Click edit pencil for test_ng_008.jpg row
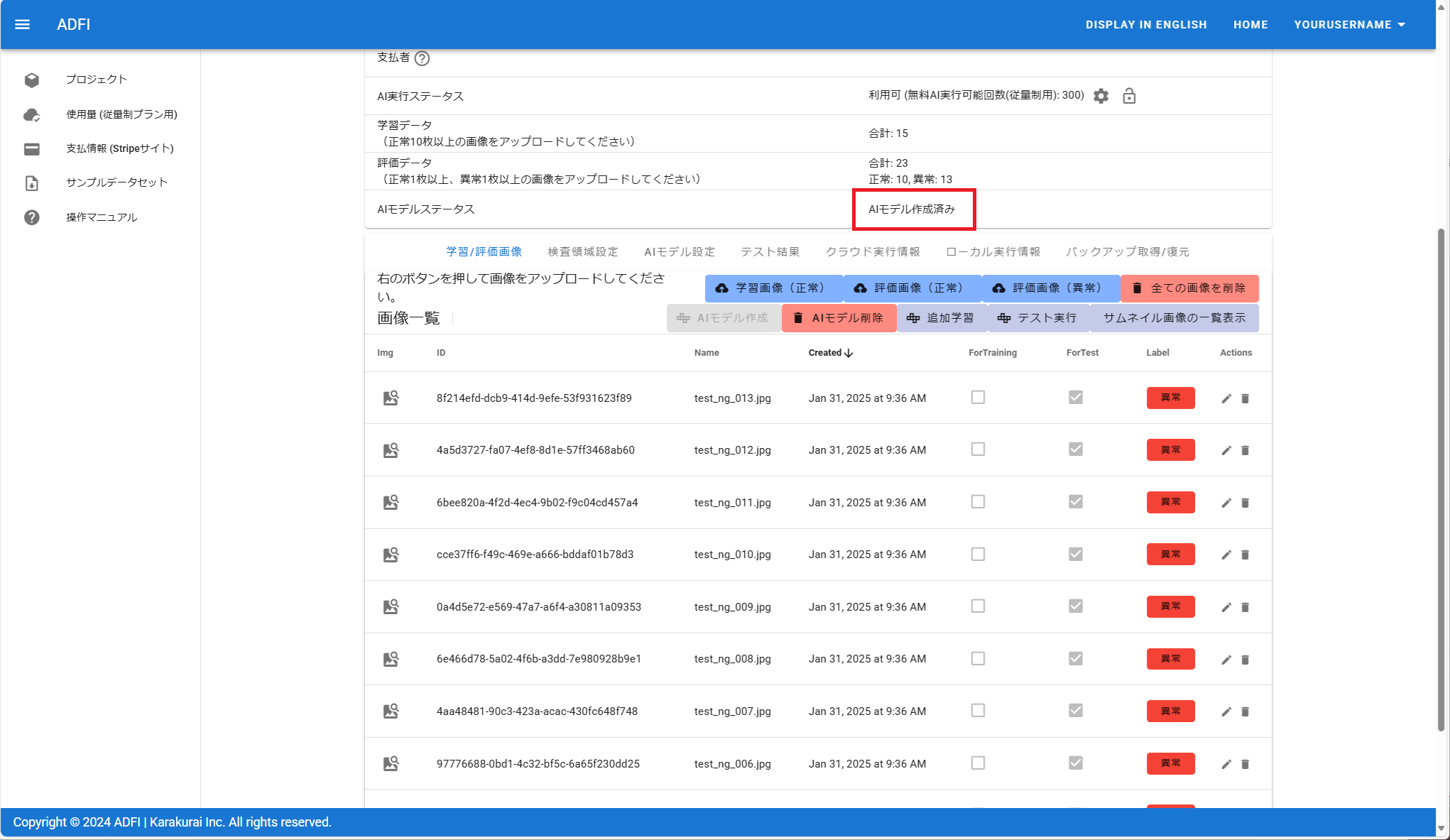Viewport: 1450px width, 840px height. coord(1226,660)
